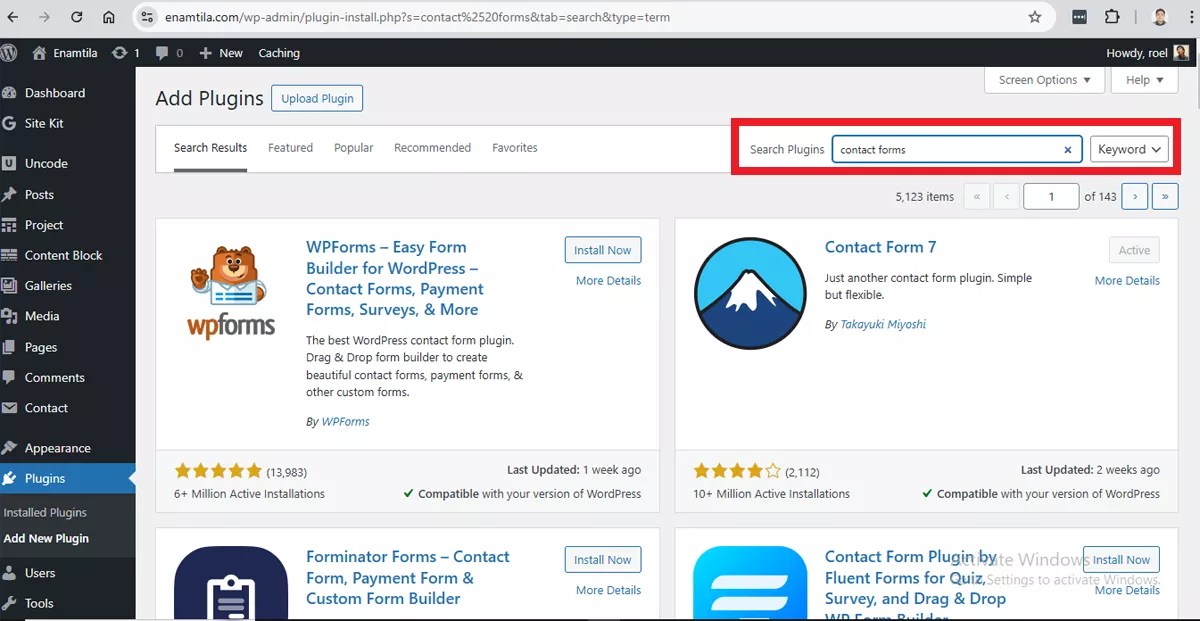The image size is (1200, 621).
Task: View site information icon in address bar
Action: pyautogui.click(x=147, y=17)
